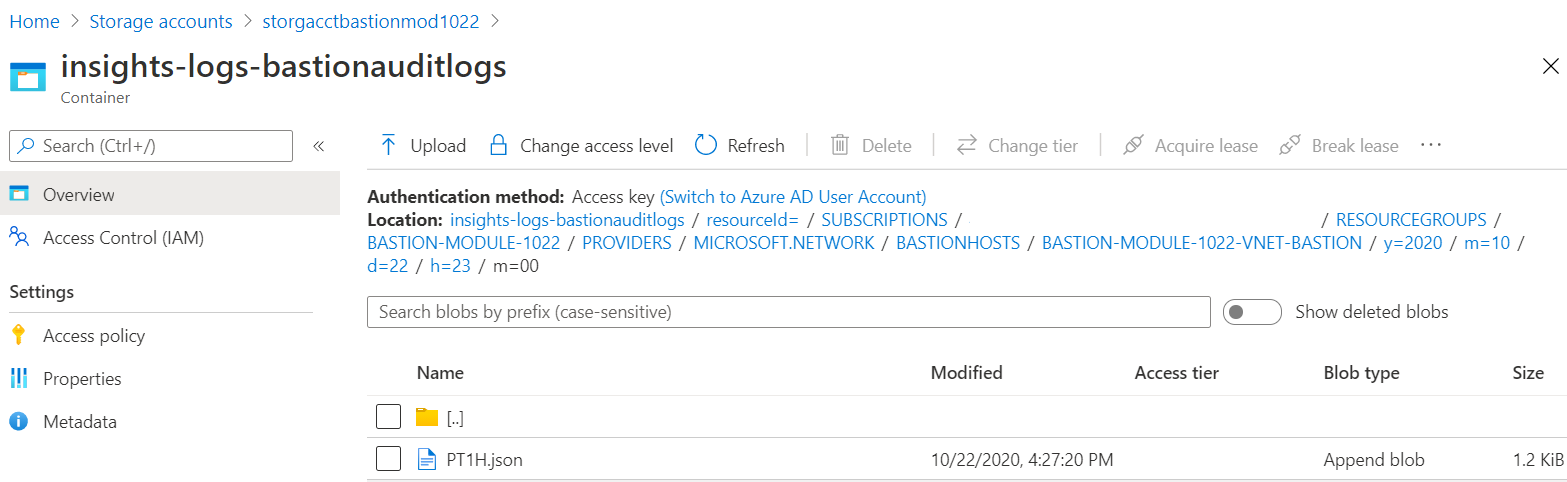
Task: Click the sidebar Search (Ctrl+/) field
Action: click(151, 146)
